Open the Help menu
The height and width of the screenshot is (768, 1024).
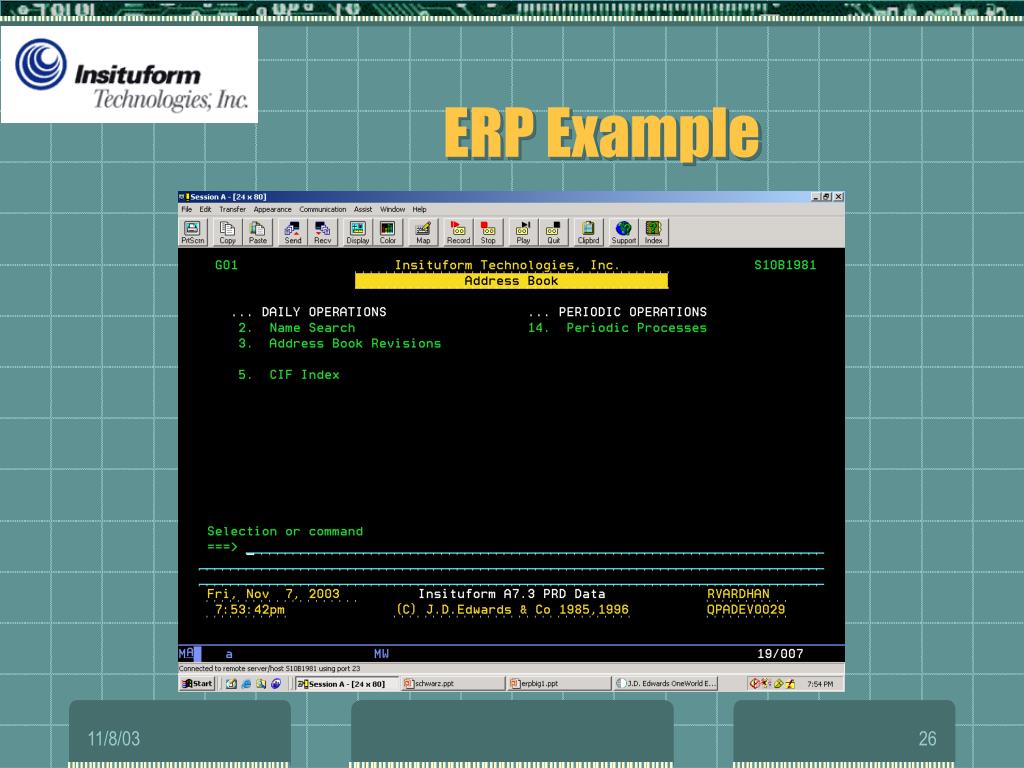[x=419, y=209]
